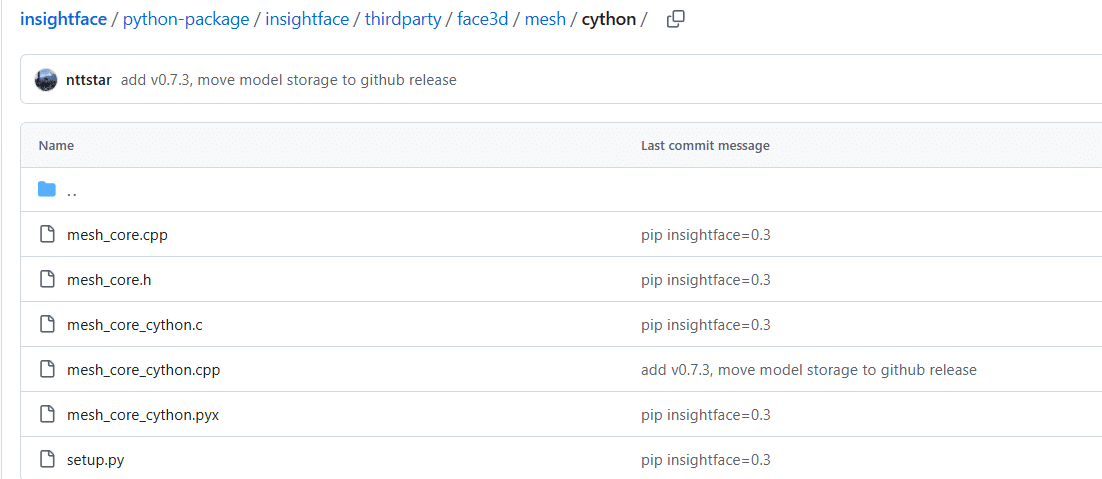Open the insightface repository root link
This screenshot has height=479, width=1102.
point(63,19)
